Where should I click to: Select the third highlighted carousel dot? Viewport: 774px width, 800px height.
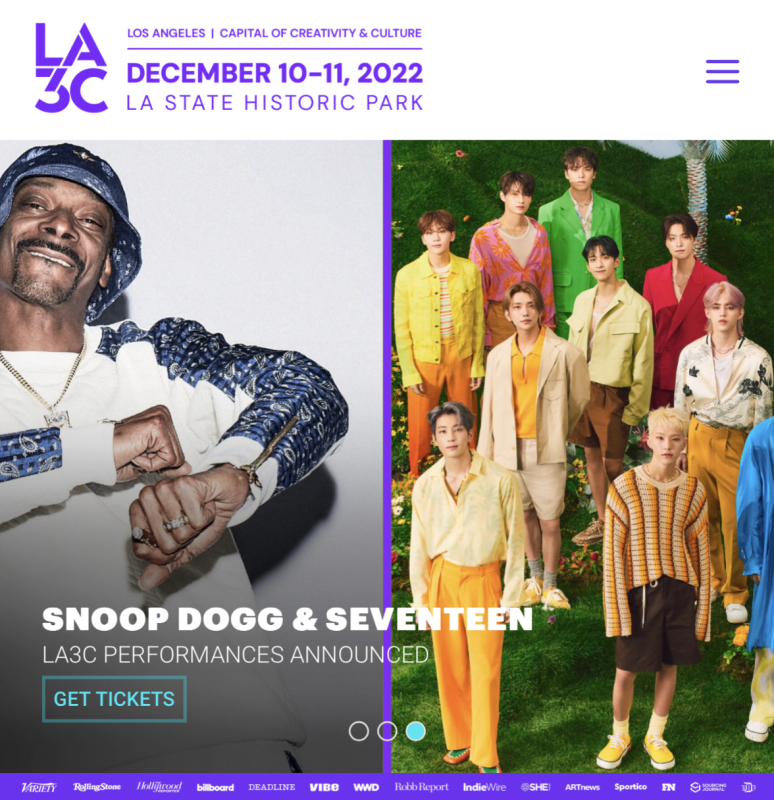[416, 731]
